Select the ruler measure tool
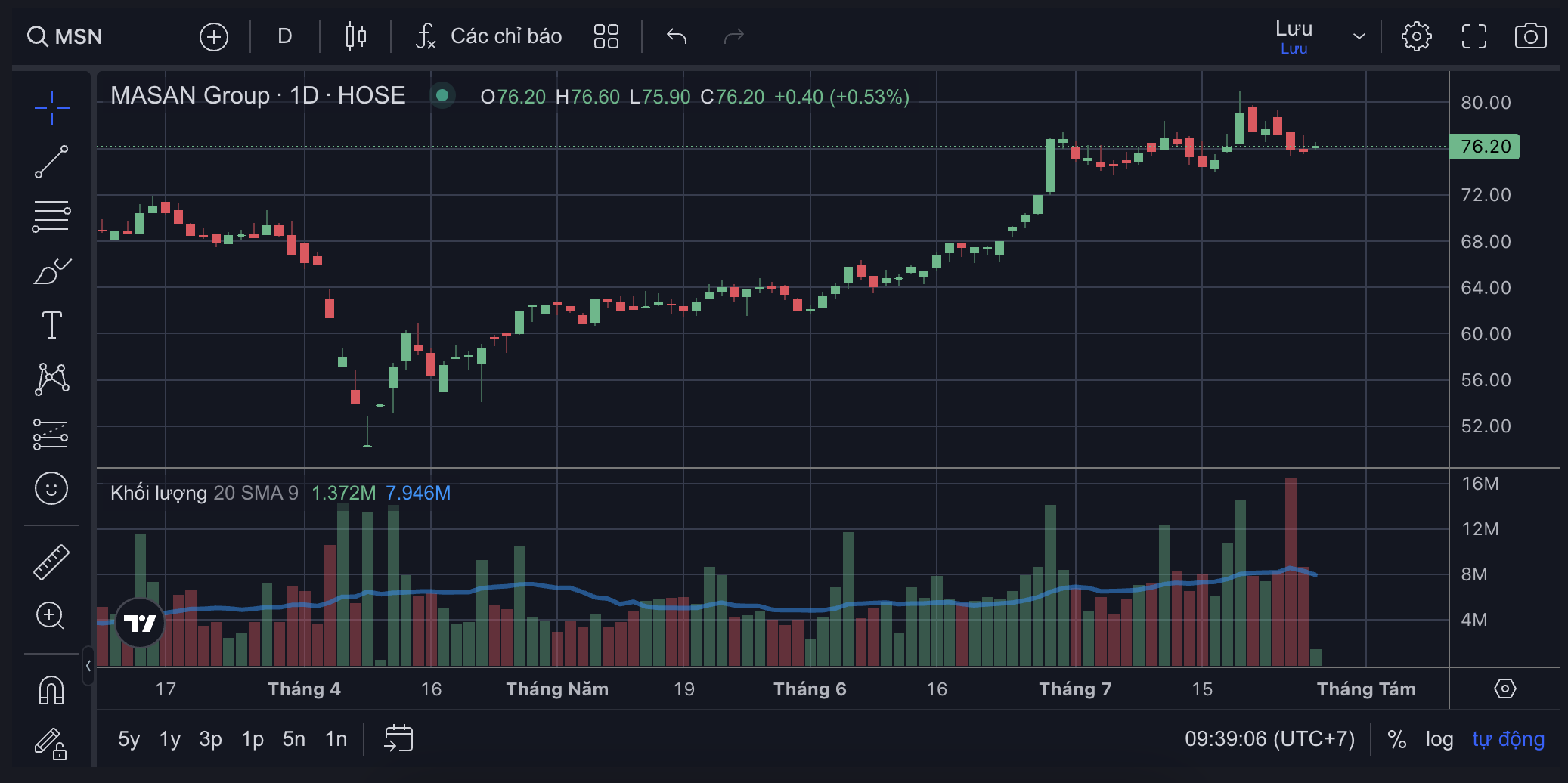The width and height of the screenshot is (1568, 783). tap(51, 562)
